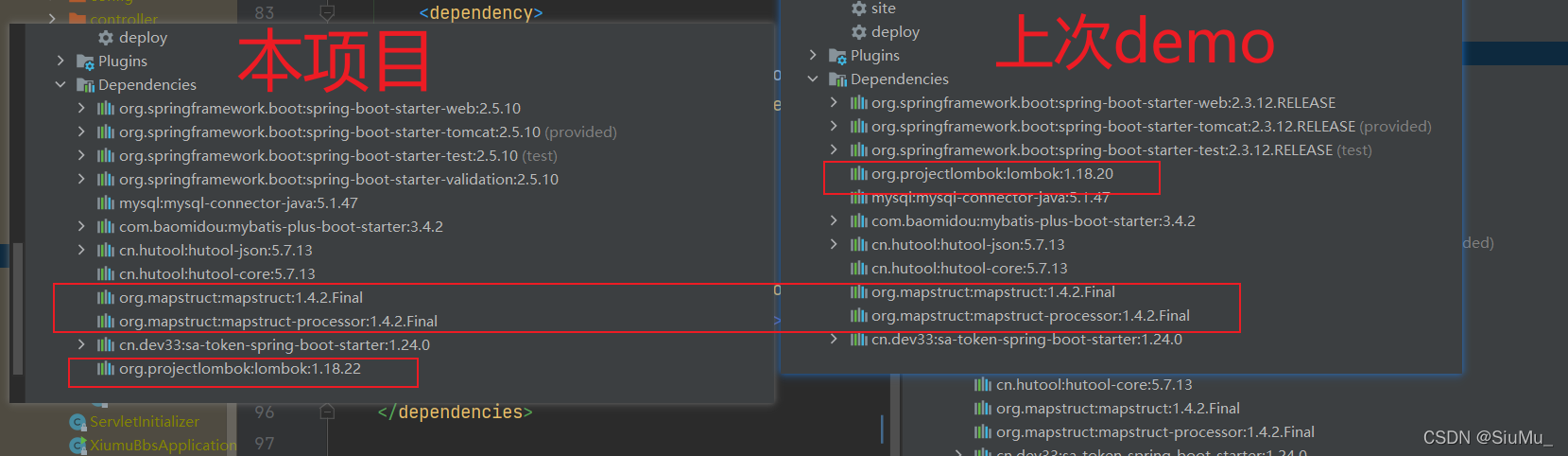Image resolution: width=1568 pixels, height=456 pixels.
Task: Click editor line number 97
Action: 265,444
